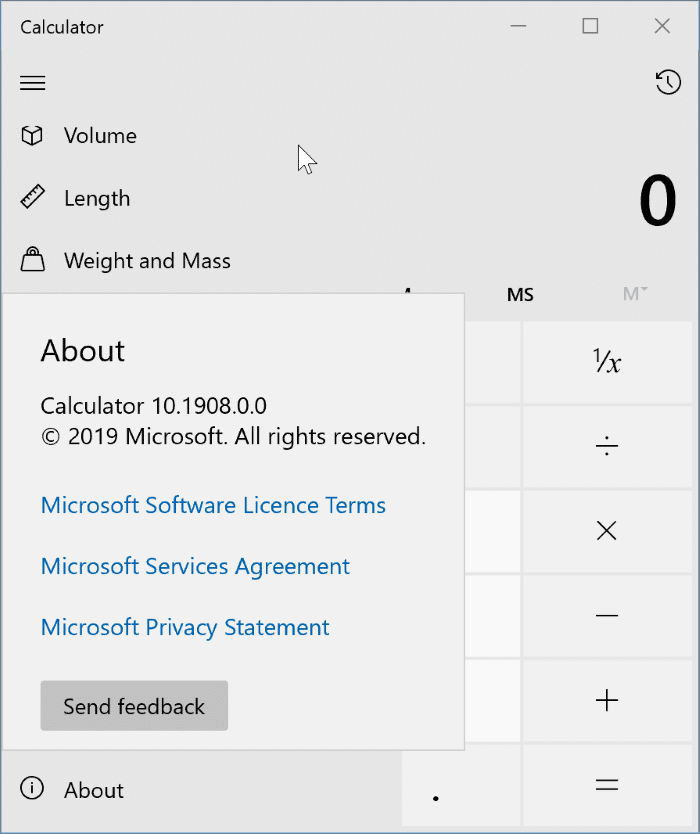The height and width of the screenshot is (834, 700).
Task: Click the About info circle icon
Action: [x=32, y=788]
